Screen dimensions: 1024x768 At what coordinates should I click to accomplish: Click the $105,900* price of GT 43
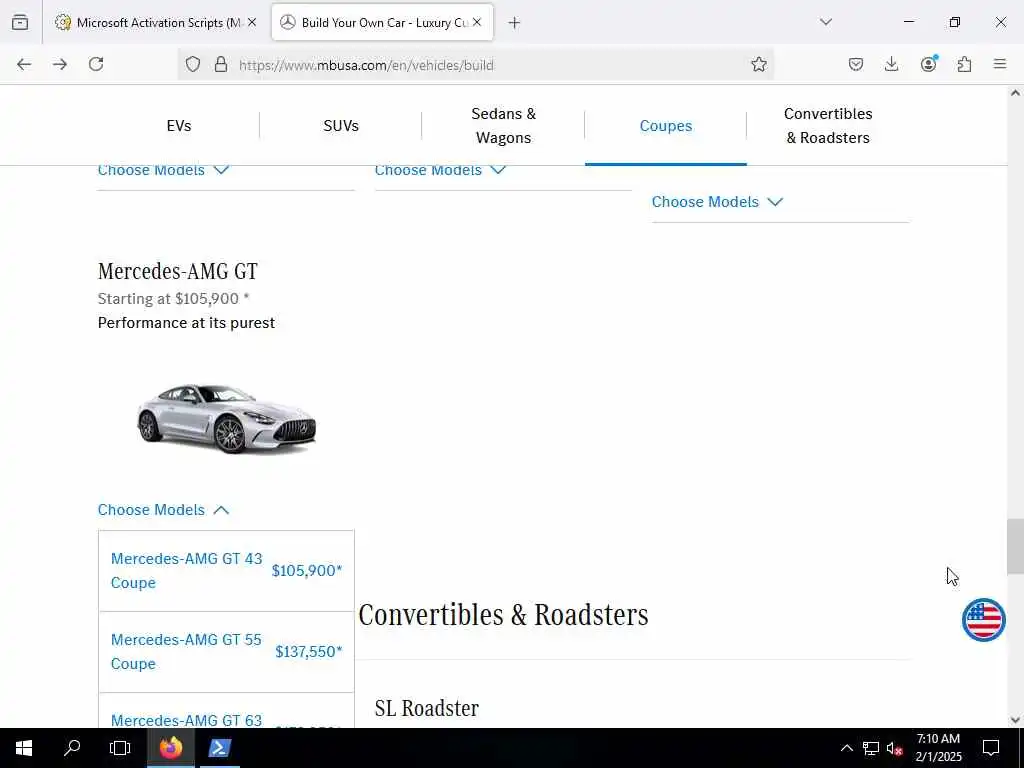coord(307,571)
